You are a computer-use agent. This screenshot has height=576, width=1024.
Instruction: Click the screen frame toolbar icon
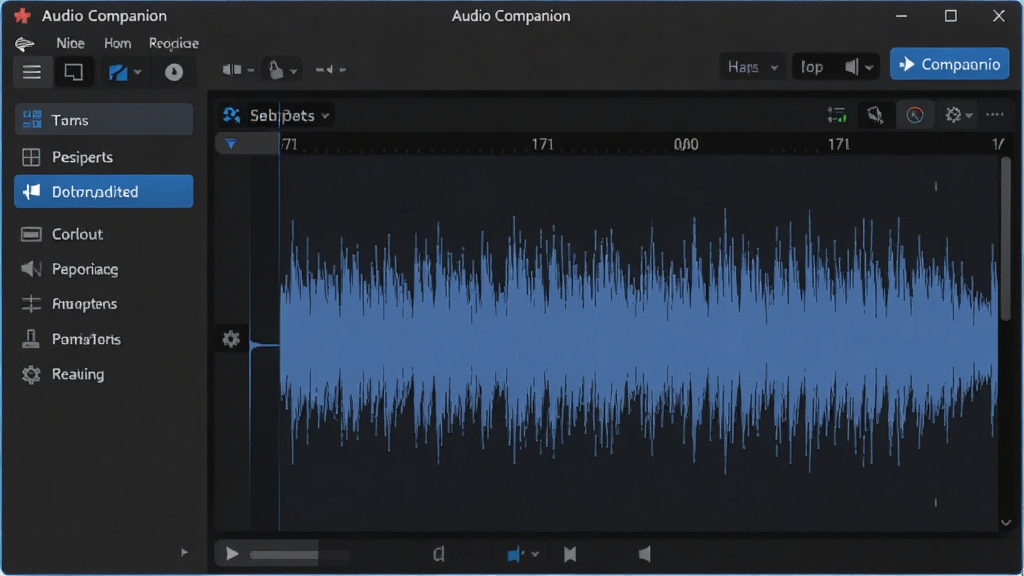pos(73,72)
